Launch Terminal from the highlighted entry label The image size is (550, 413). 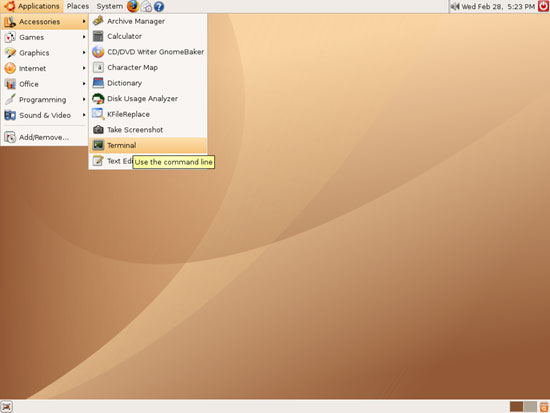point(122,145)
